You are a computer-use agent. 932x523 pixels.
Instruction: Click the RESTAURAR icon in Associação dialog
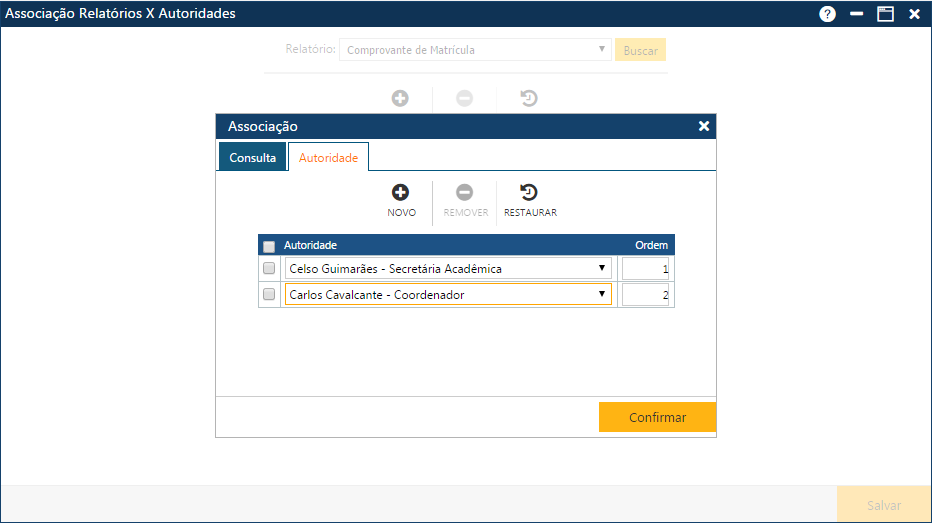pos(528,192)
